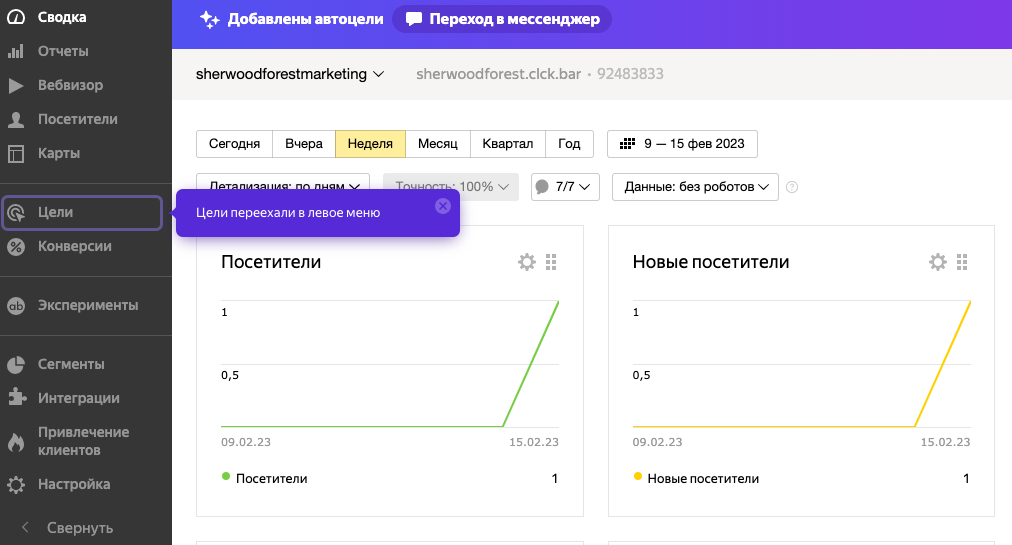The image size is (1012, 545).
Task: Go to Цели in the sidebar
Action: pos(56,213)
